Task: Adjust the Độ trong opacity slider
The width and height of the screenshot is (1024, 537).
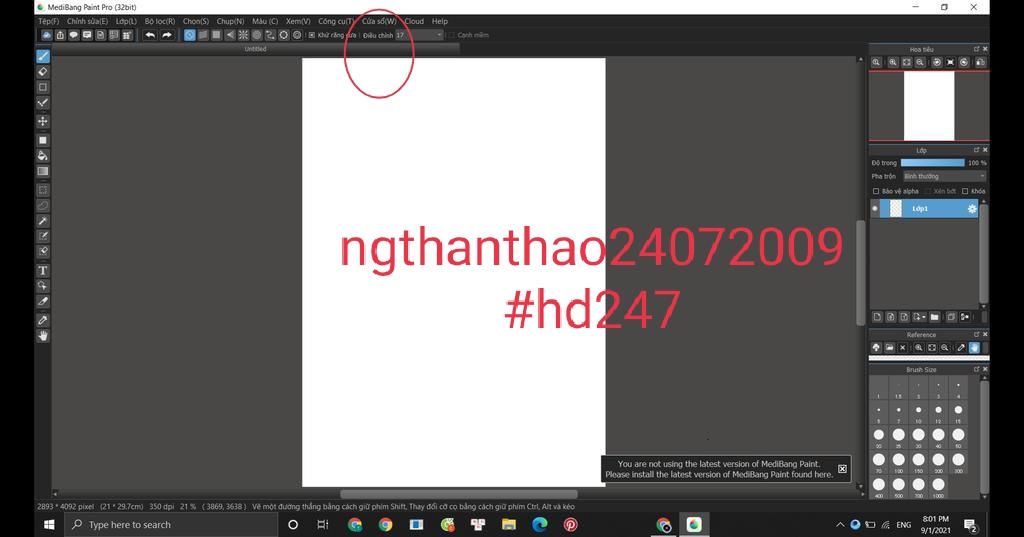Action: tap(933, 163)
